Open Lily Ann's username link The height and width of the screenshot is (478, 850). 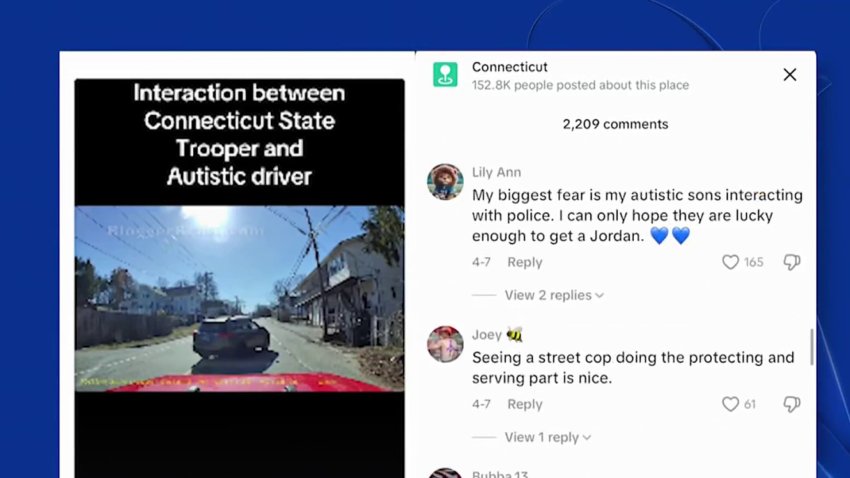pos(497,172)
